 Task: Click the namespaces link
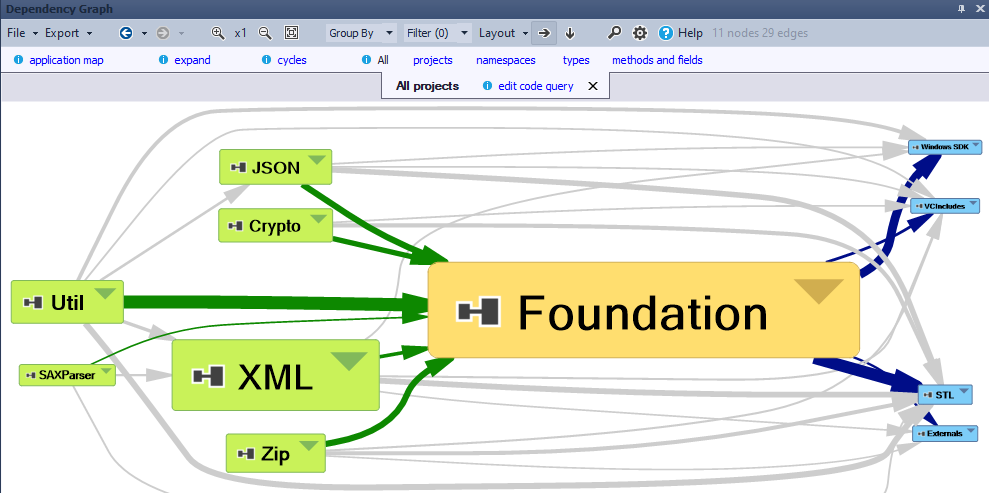(506, 61)
